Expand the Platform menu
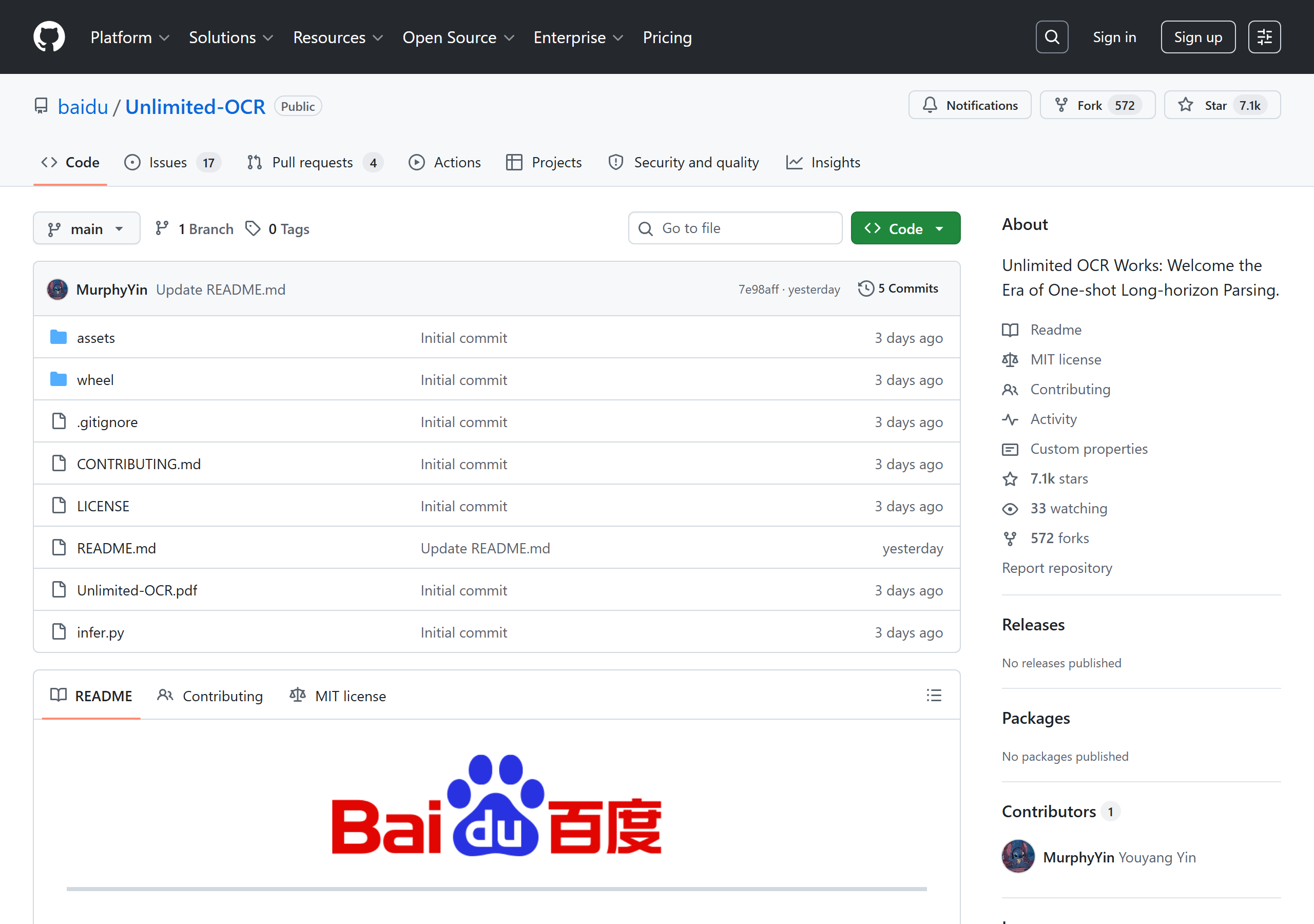The width and height of the screenshot is (1314, 924). point(130,38)
